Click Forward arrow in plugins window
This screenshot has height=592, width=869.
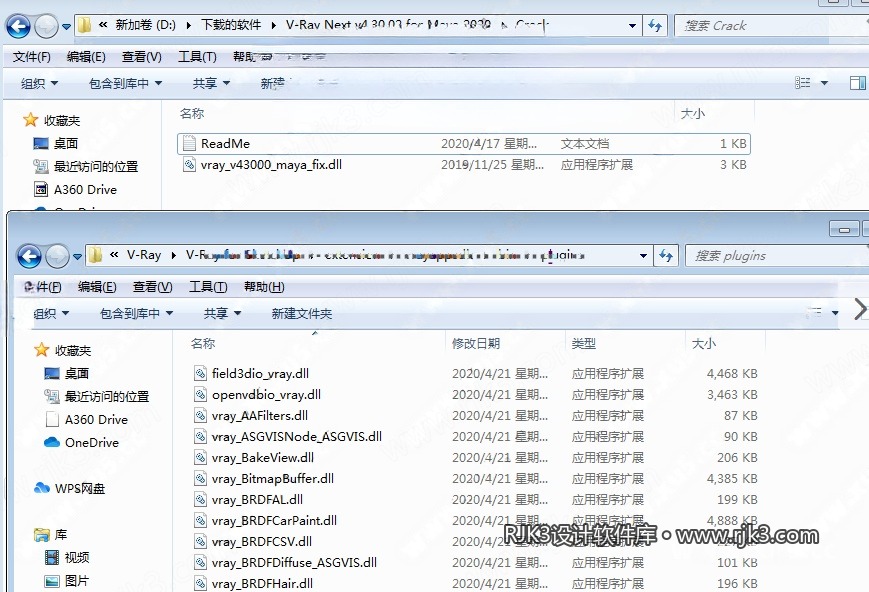coord(58,256)
